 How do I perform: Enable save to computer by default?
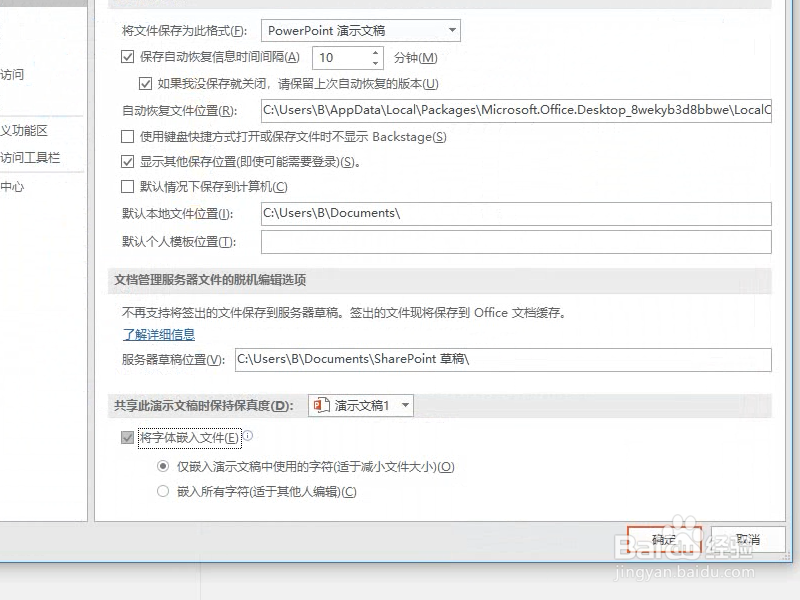pyautogui.click(x=128, y=186)
